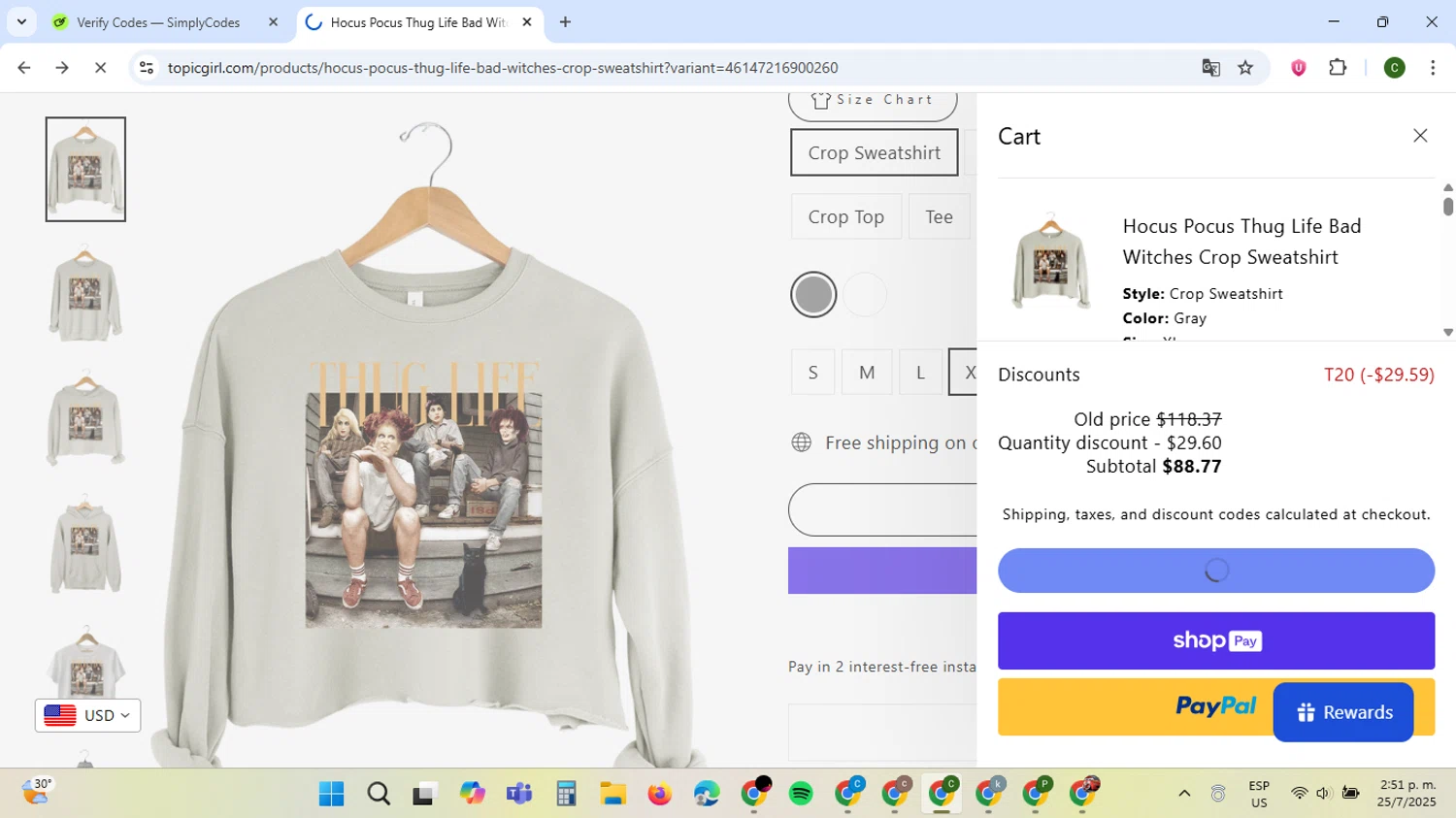Open Microsoft Teams from taskbar
This screenshot has width=1456, height=818.
(x=519, y=794)
